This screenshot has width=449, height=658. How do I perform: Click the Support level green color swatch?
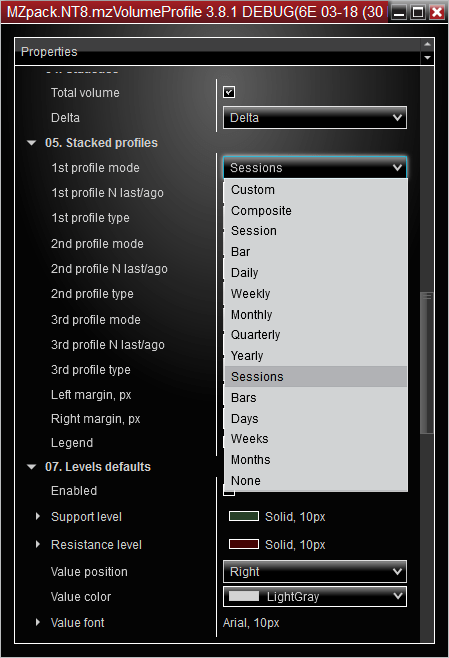[244, 516]
